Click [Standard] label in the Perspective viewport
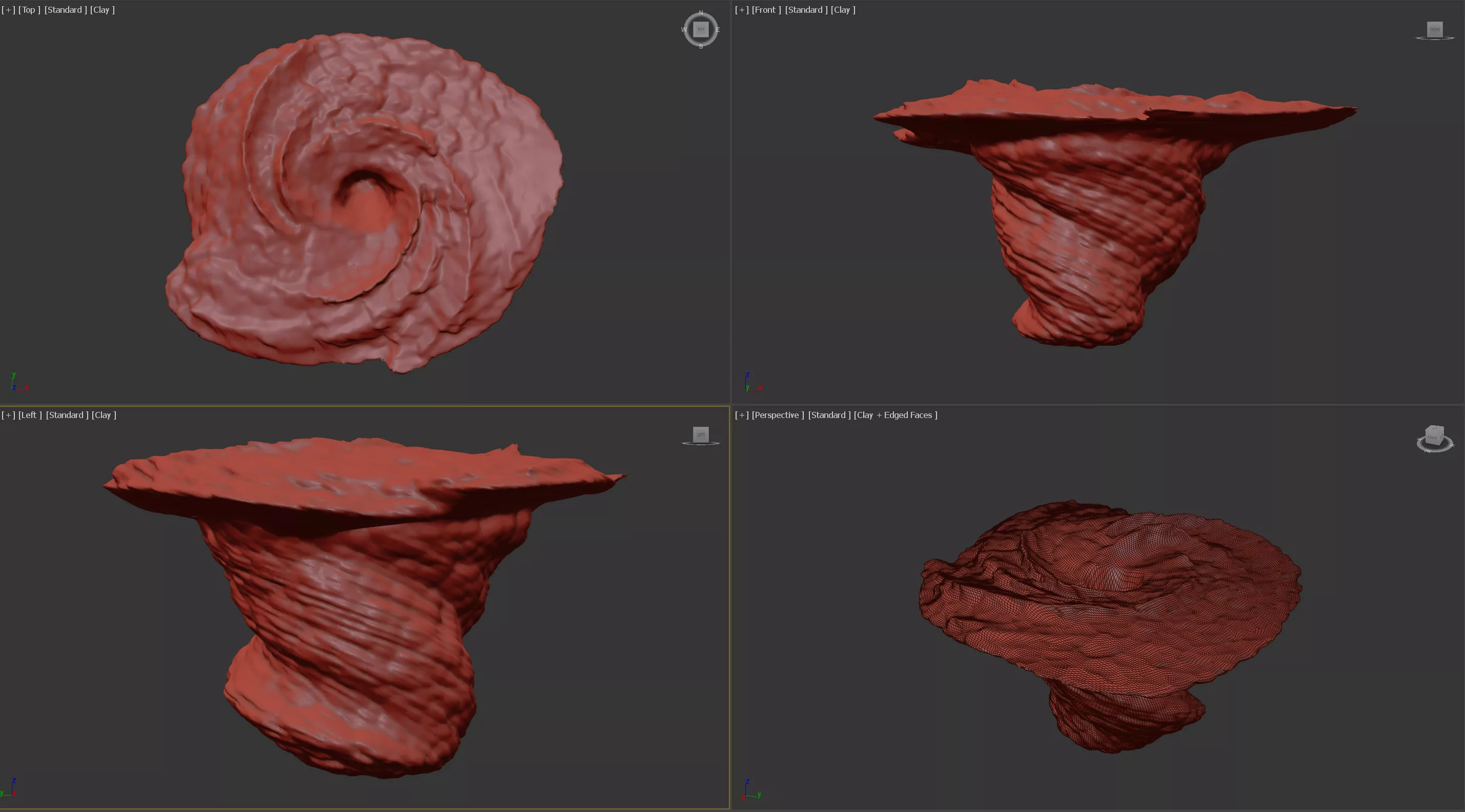The height and width of the screenshot is (812, 1465). tap(829, 415)
